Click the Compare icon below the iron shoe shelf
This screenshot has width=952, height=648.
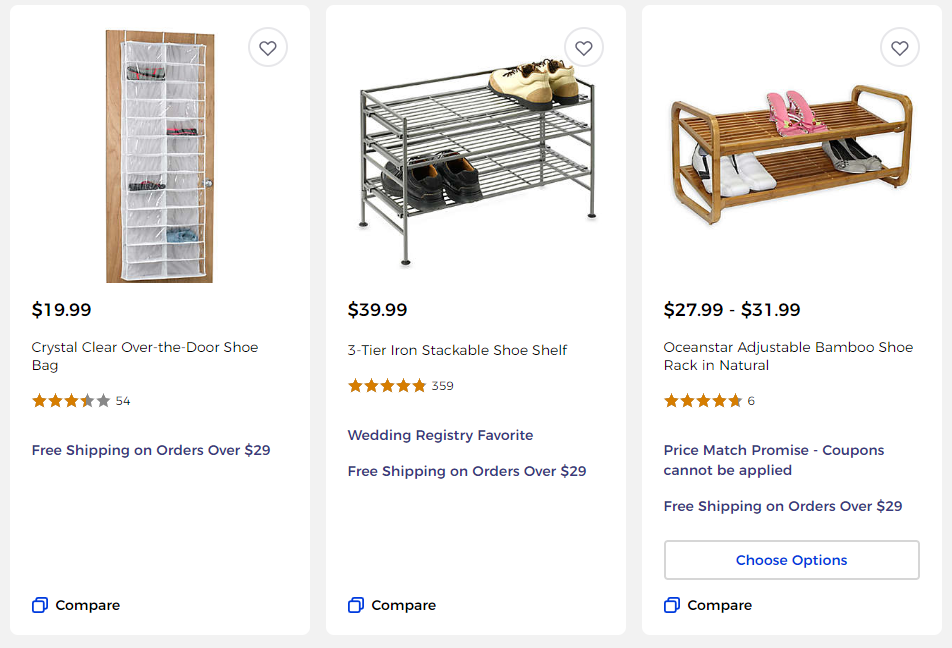tap(355, 605)
